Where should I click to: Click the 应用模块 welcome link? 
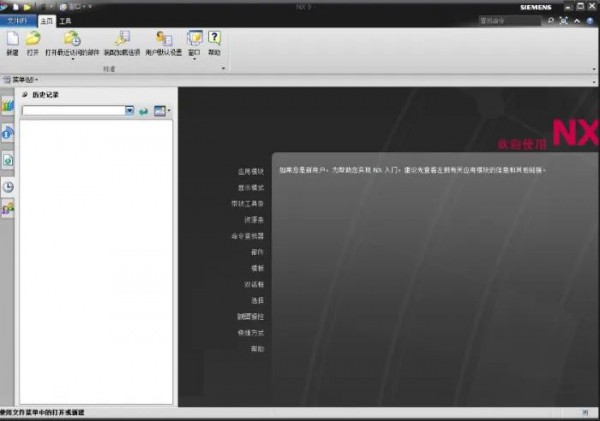(251, 171)
